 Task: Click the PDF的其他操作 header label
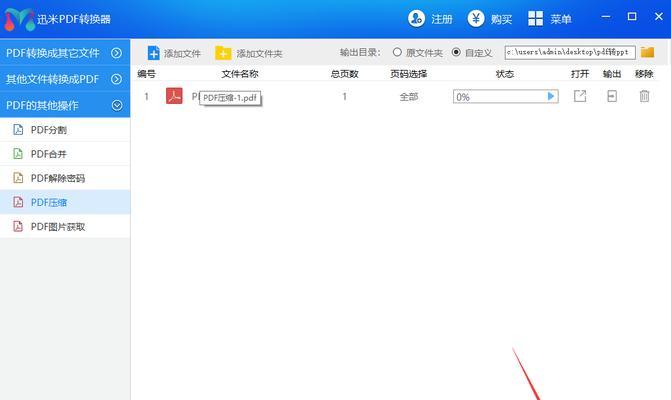[x=42, y=105]
